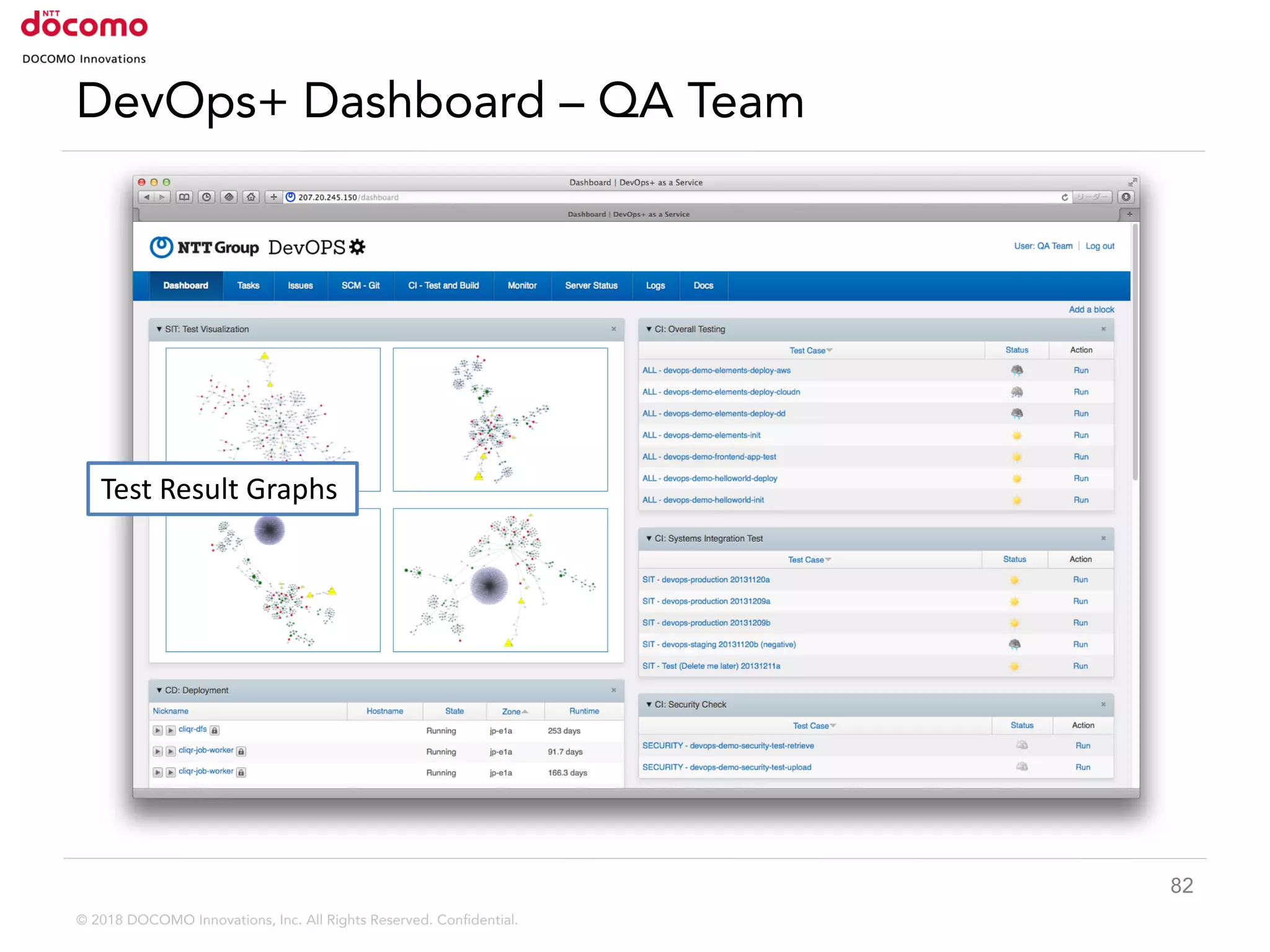Click the plus add-bookmark button
The height and width of the screenshot is (952, 1270).
[x=273, y=197]
